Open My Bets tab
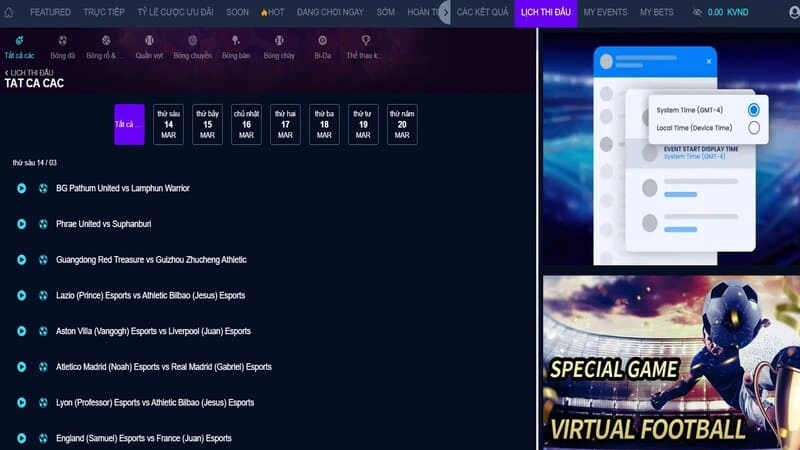The width and height of the screenshot is (800, 450). click(x=657, y=12)
